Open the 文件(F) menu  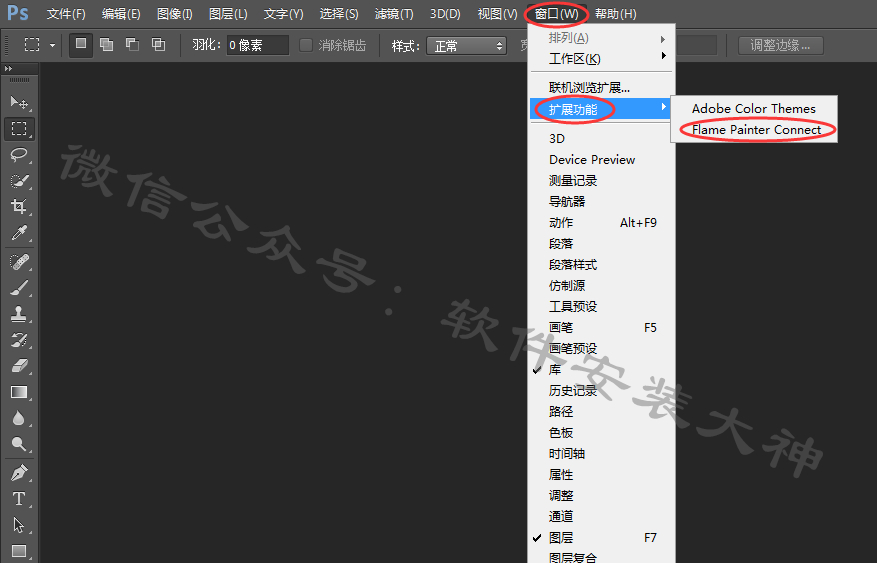(x=66, y=14)
